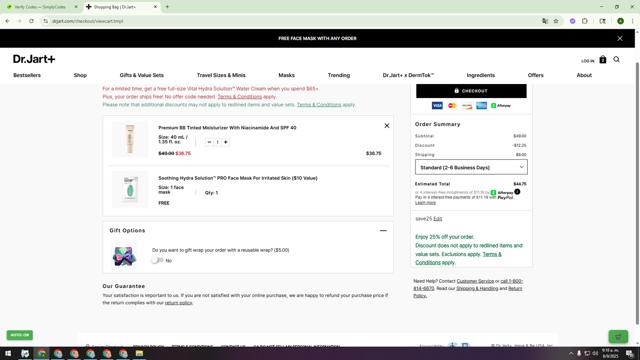Open Customer Service help link
The height and width of the screenshot is (360, 640).
tap(475, 281)
